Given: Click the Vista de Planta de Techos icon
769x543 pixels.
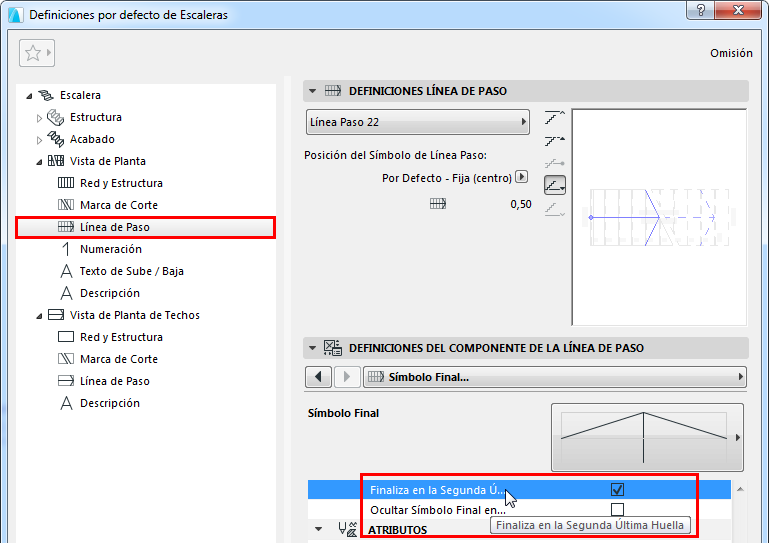Looking at the screenshot, I should [55, 315].
